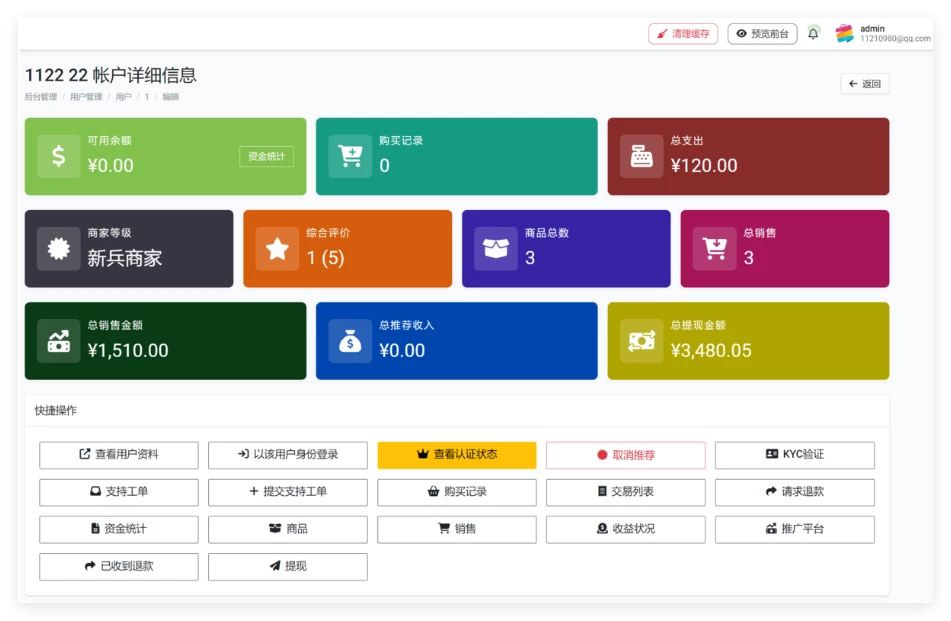
Task: Open 预览前台 frontend preview
Action: click(762, 34)
